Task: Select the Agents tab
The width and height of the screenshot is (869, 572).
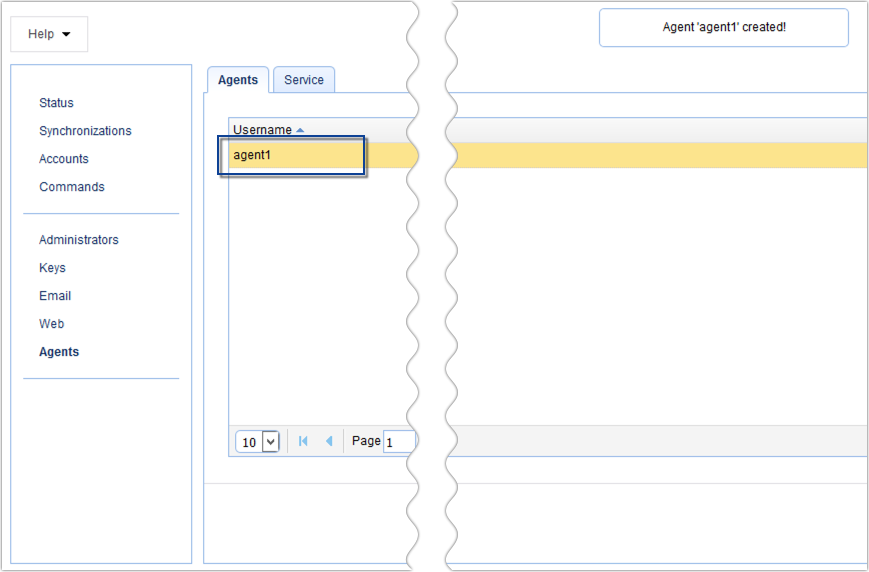Action: (238, 80)
